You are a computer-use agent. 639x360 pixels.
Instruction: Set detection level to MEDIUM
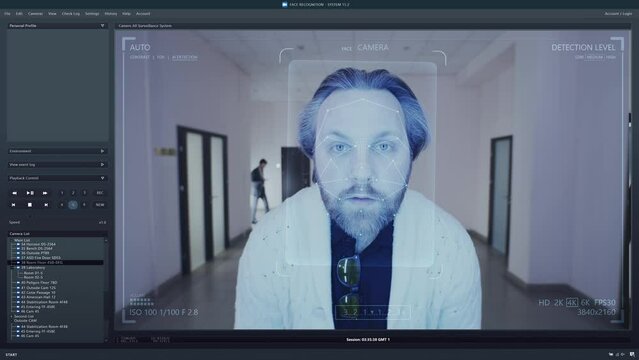(595, 57)
